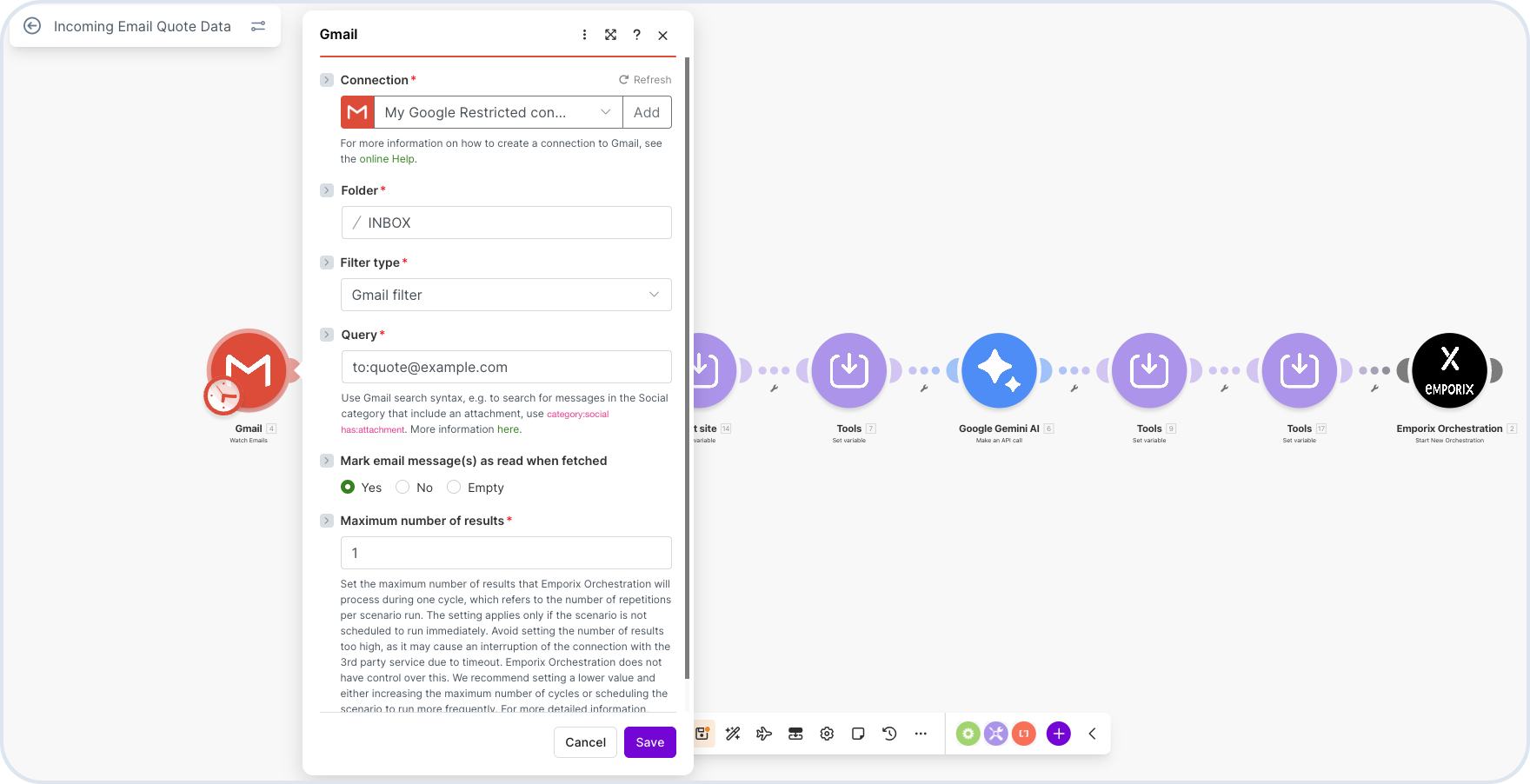
Task: Open the Filter type dropdown
Action: pos(506,295)
